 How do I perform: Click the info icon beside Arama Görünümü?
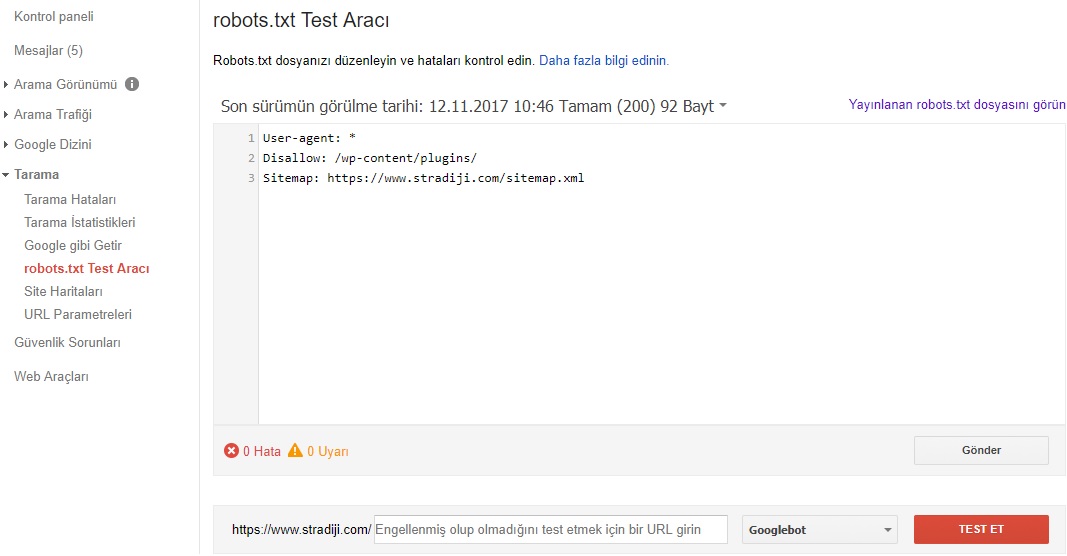coord(132,84)
